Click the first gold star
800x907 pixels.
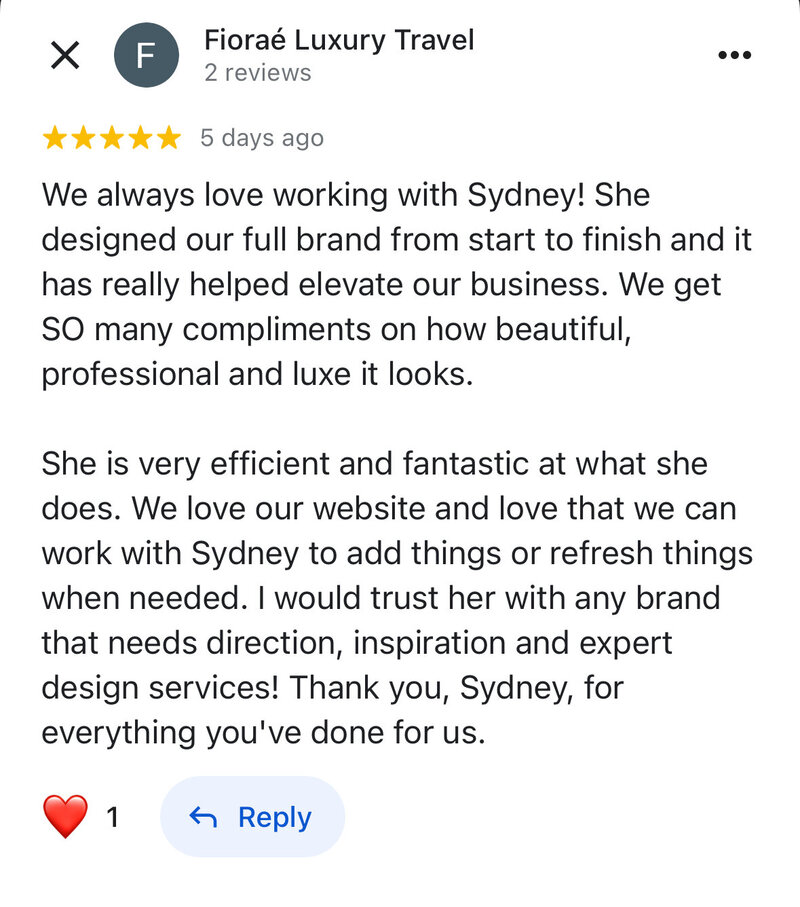coord(55,138)
